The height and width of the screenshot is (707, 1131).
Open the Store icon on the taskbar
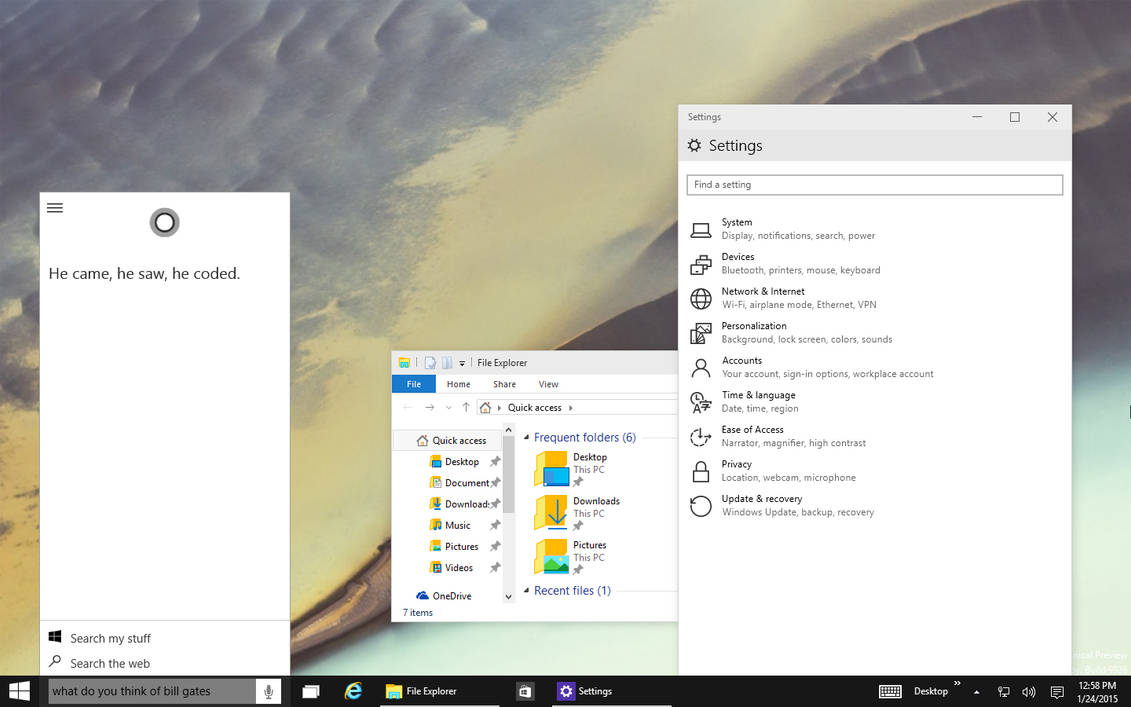point(525,691)
